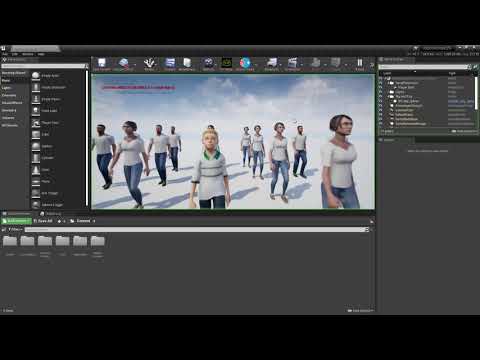Open the Cinematic category
480x360 pixels.
pos(15,95)
